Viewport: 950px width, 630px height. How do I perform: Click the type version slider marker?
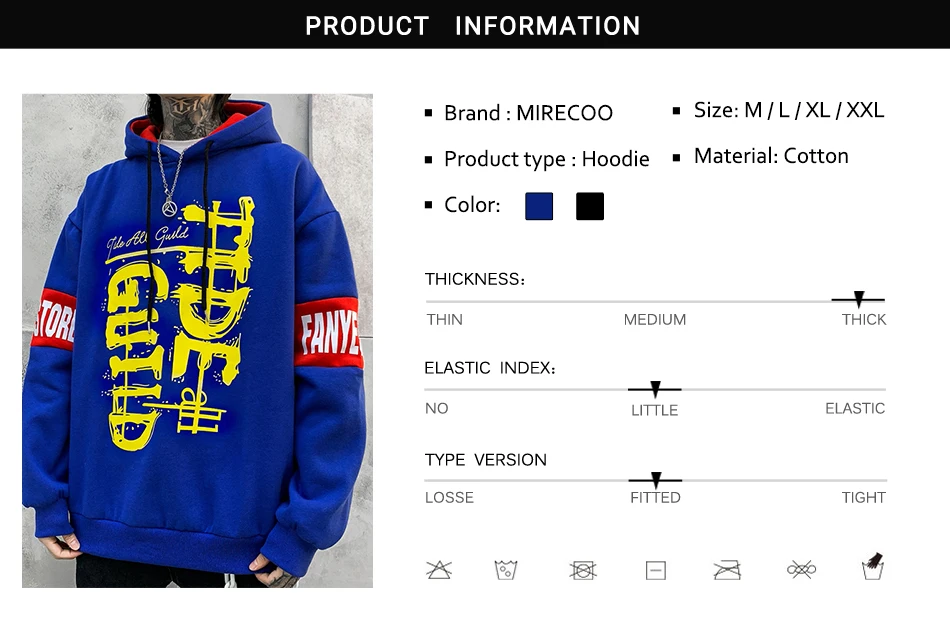pos(656,480)
